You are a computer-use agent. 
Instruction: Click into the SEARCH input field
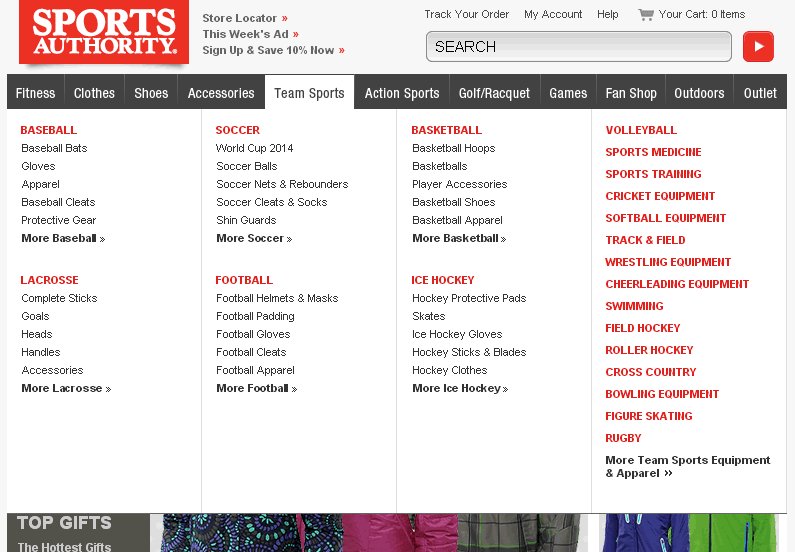[x=579, y=47]
